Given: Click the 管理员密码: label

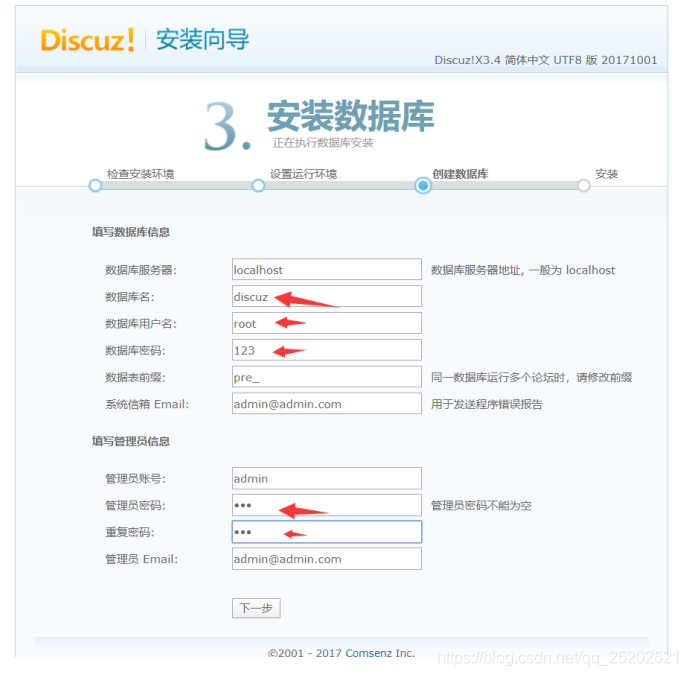Looking at the screenshot, I should click(x=135, y=505).
